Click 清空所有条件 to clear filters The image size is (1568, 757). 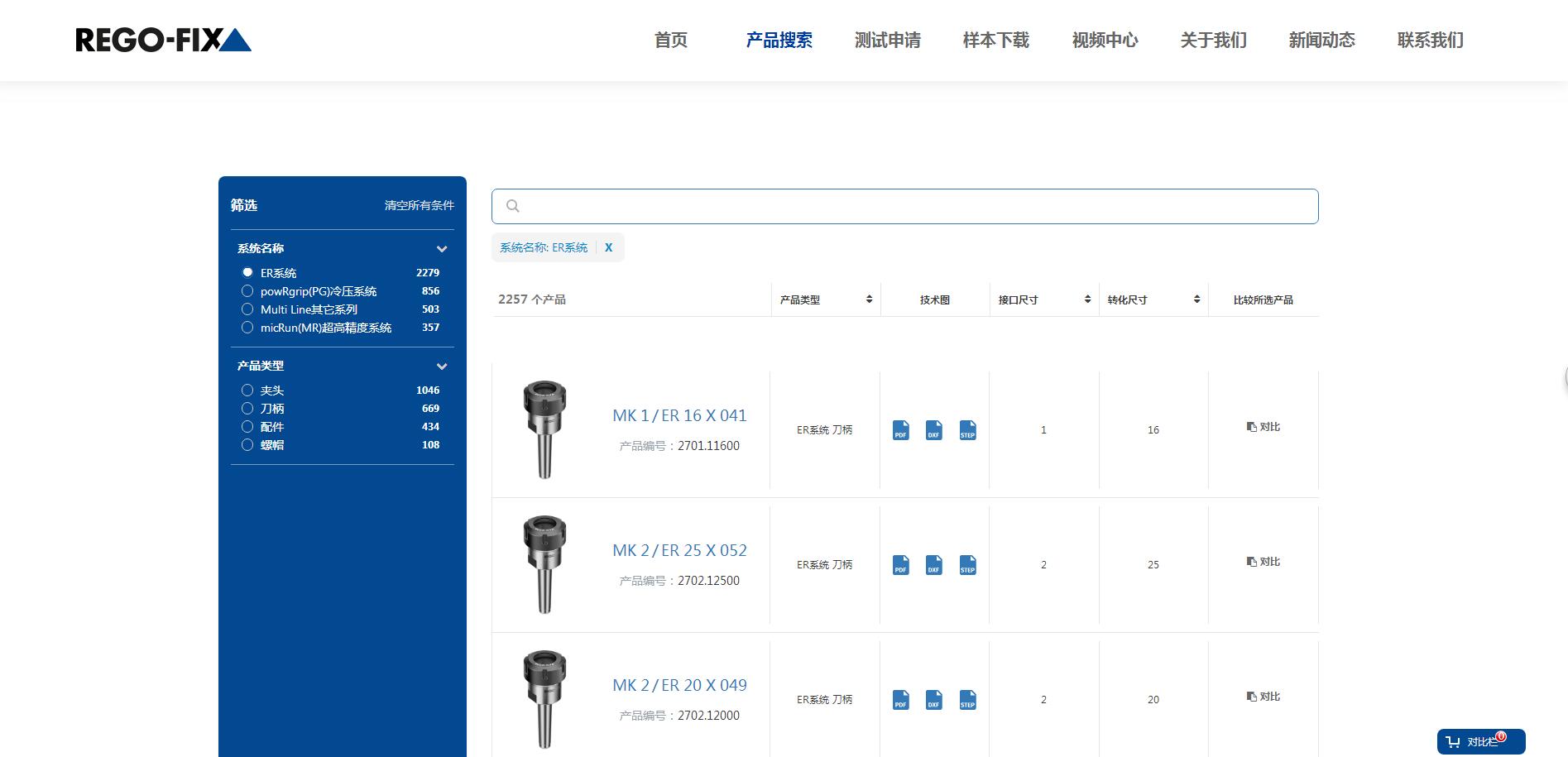click(419, 205)
